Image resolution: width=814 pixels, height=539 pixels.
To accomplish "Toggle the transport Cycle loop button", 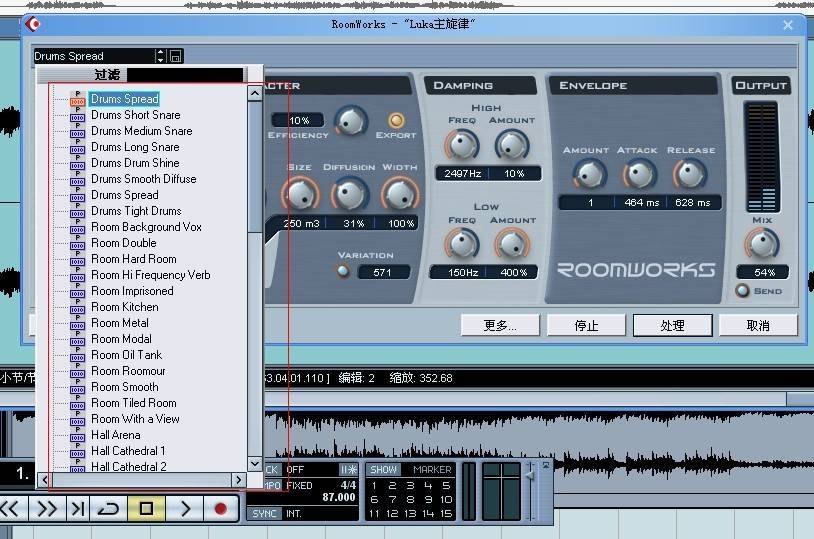I will tap(108, 508).
